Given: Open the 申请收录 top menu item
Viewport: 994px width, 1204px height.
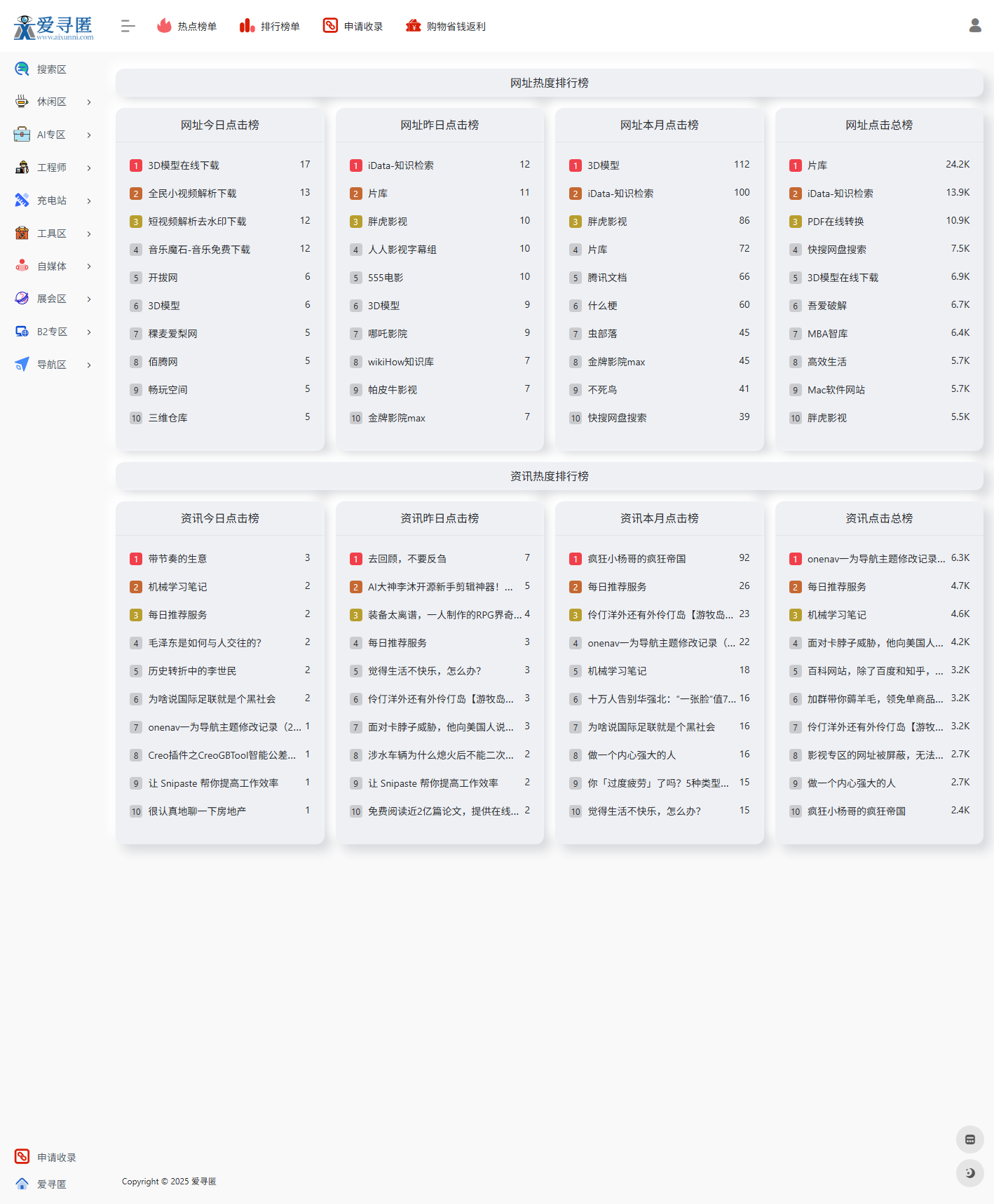Looking at the screenshot, I should [353, 27].
